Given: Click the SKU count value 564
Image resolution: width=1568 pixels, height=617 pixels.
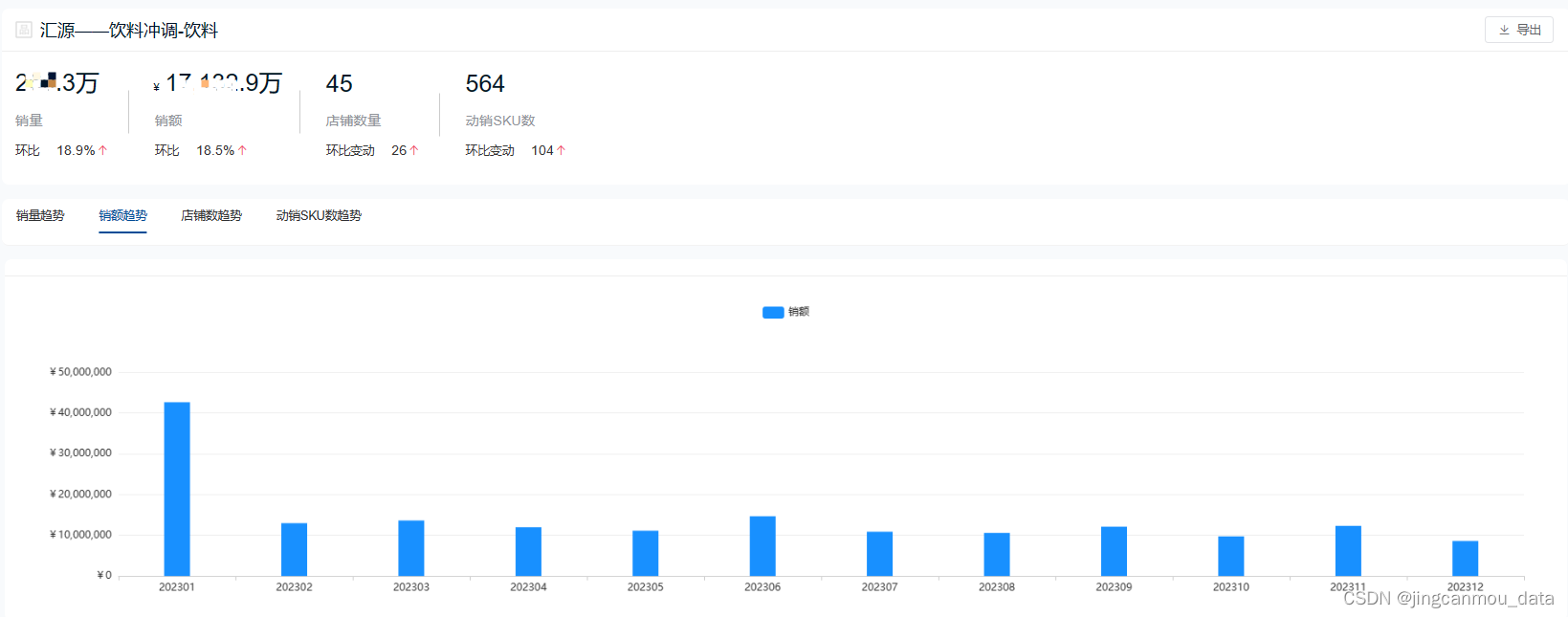Looking at the screenshot, I should (485, 84).
